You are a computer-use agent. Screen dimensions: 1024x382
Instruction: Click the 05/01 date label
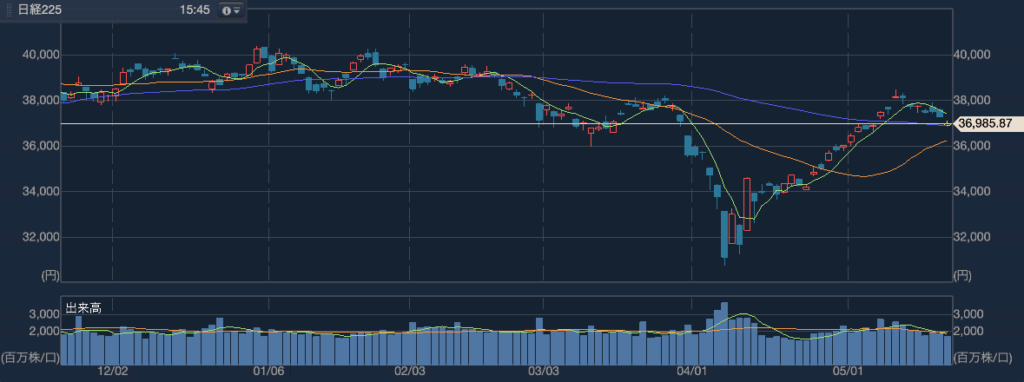pyautogui.click(x=848, y=371)
